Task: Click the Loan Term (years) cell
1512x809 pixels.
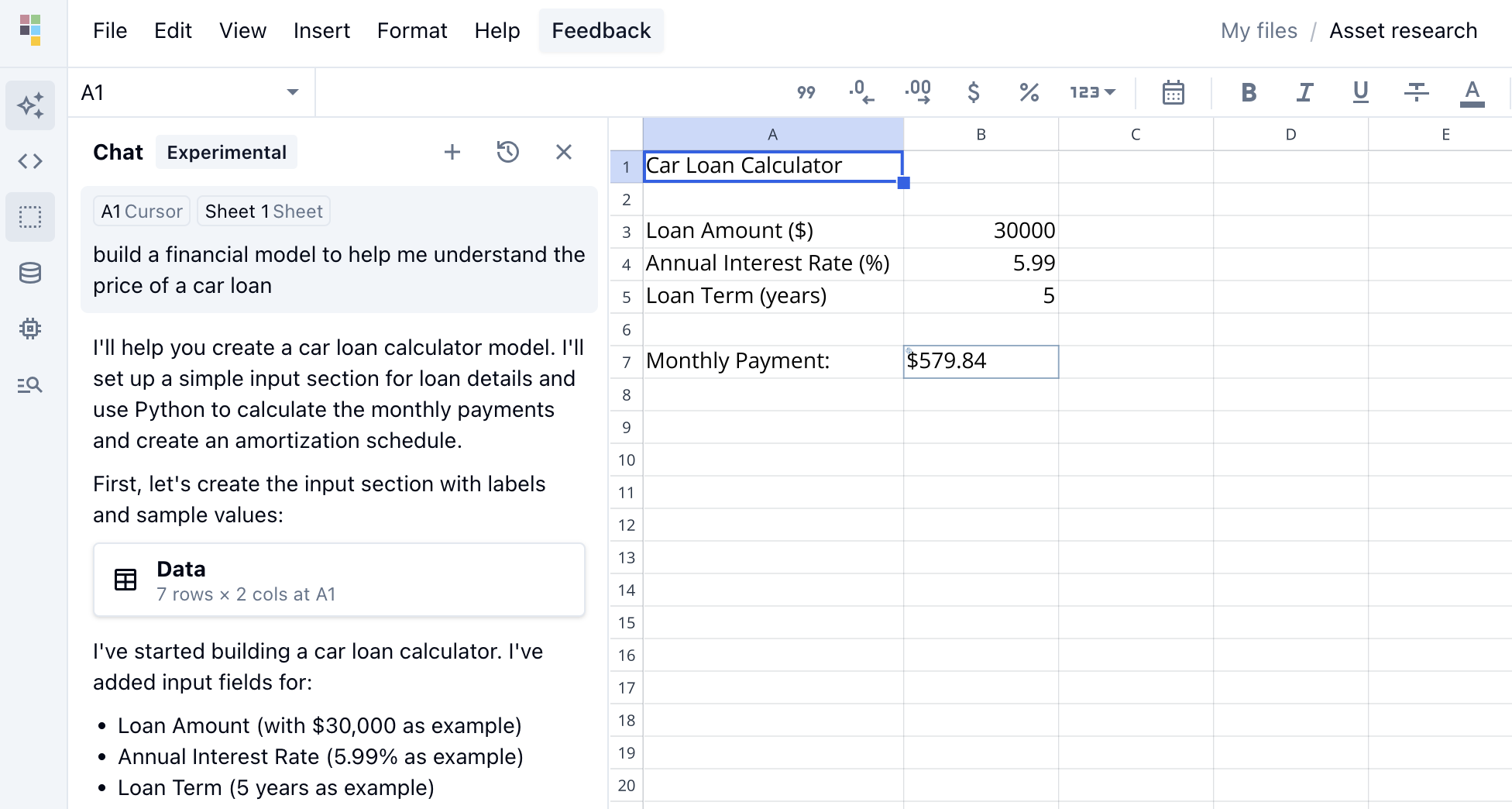Action: click(773, 297)
